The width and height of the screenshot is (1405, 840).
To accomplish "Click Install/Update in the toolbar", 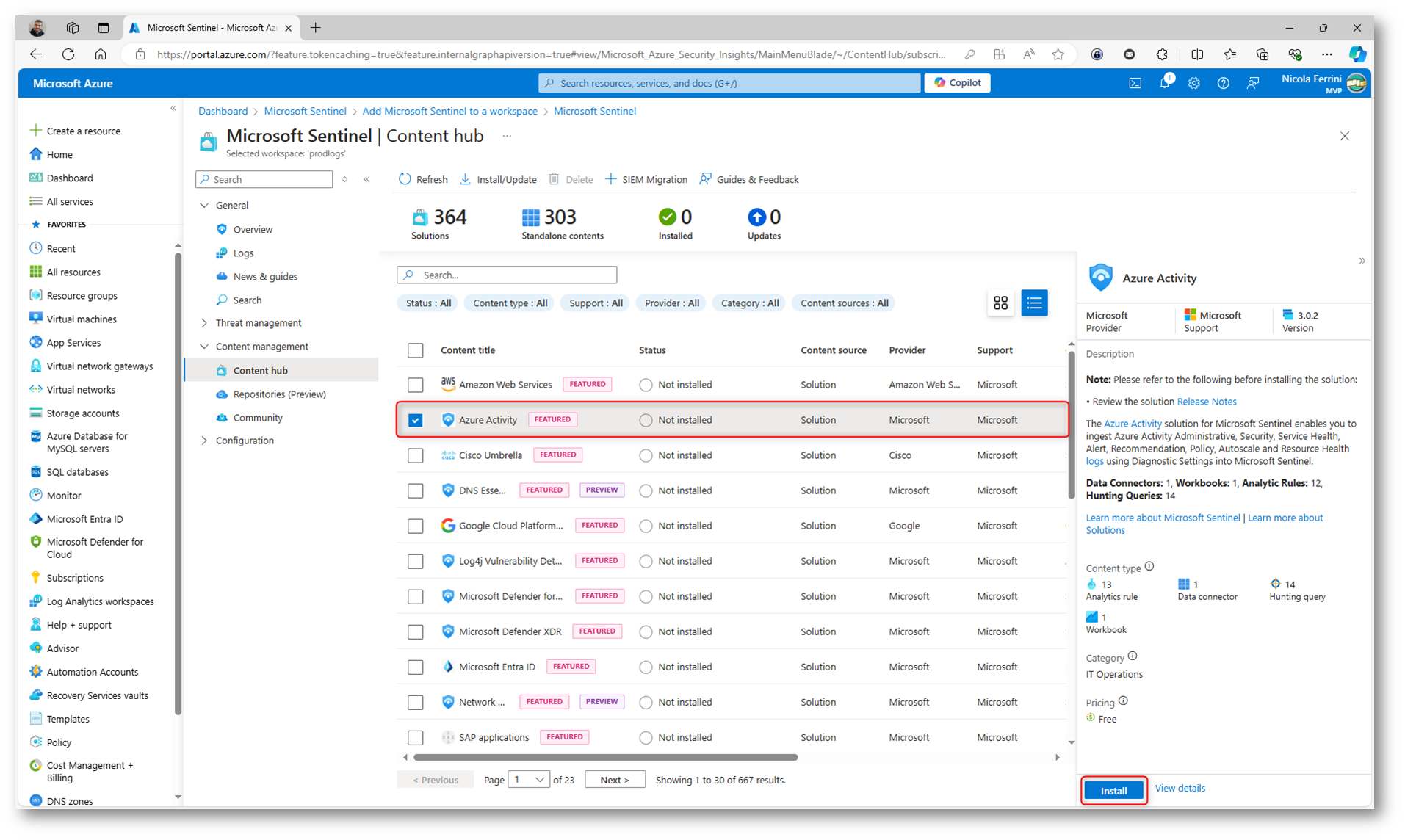I will point(498,179).
